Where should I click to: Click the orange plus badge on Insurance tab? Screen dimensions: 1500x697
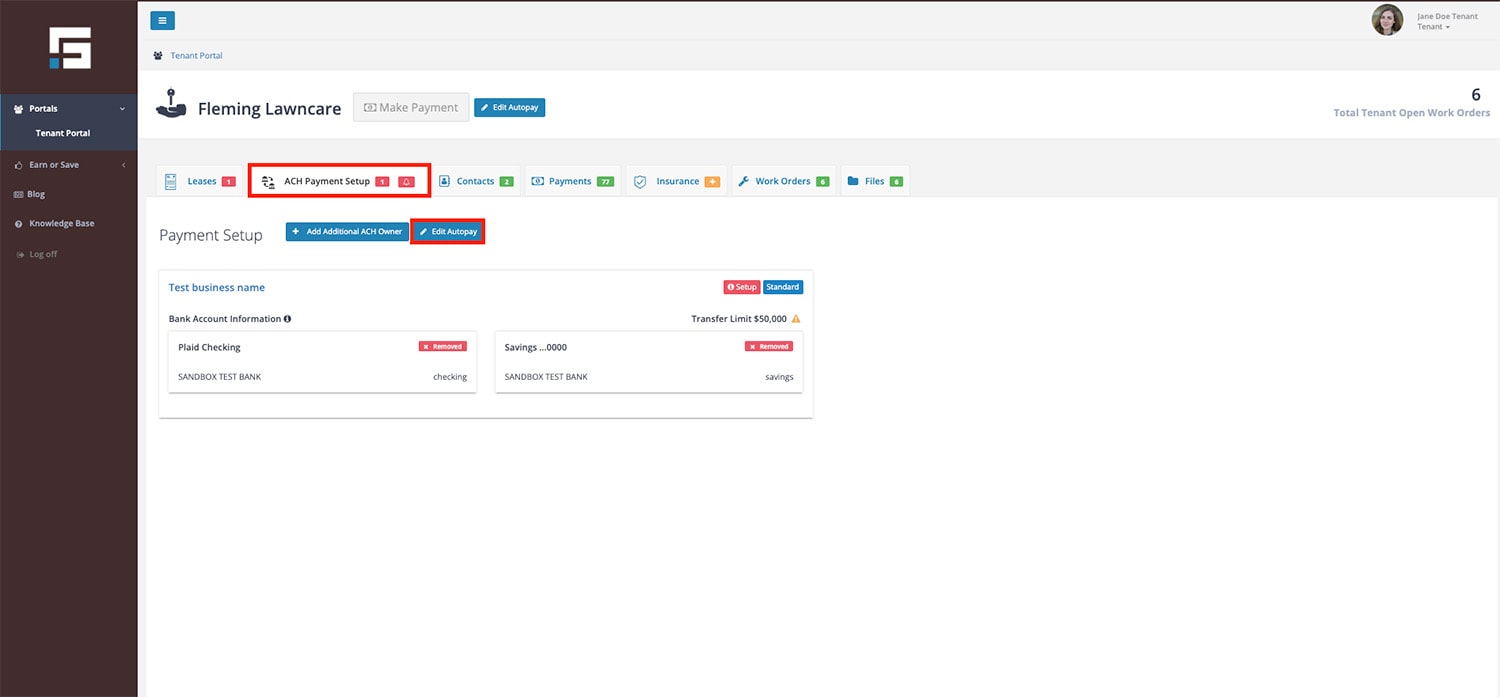pos(712,182)
